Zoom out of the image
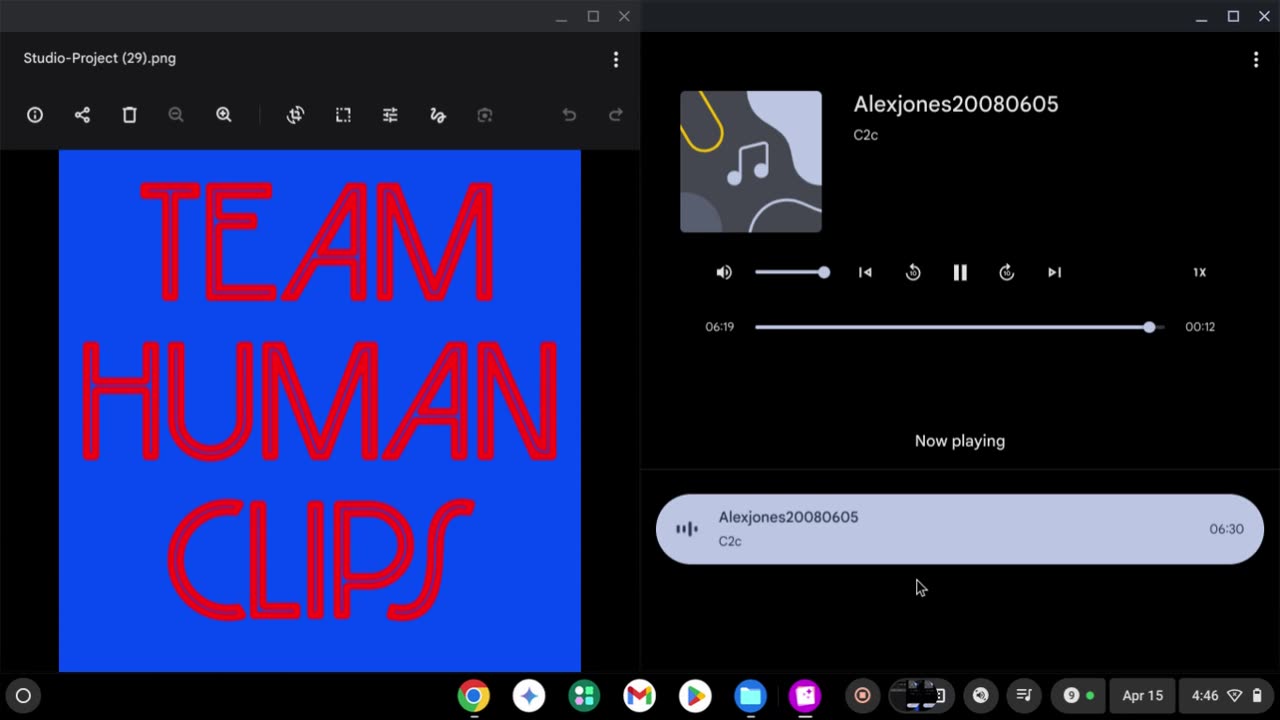 (x=176, y=115)
